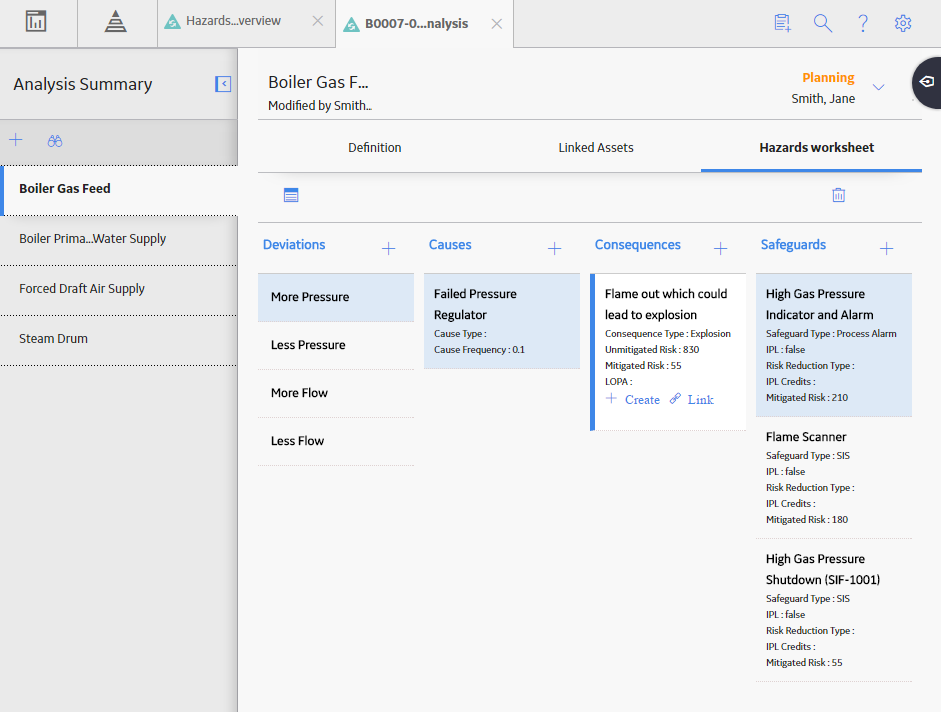Open the help question mark icon
This screenshot has width=941, height=712.
click(863, 23)
